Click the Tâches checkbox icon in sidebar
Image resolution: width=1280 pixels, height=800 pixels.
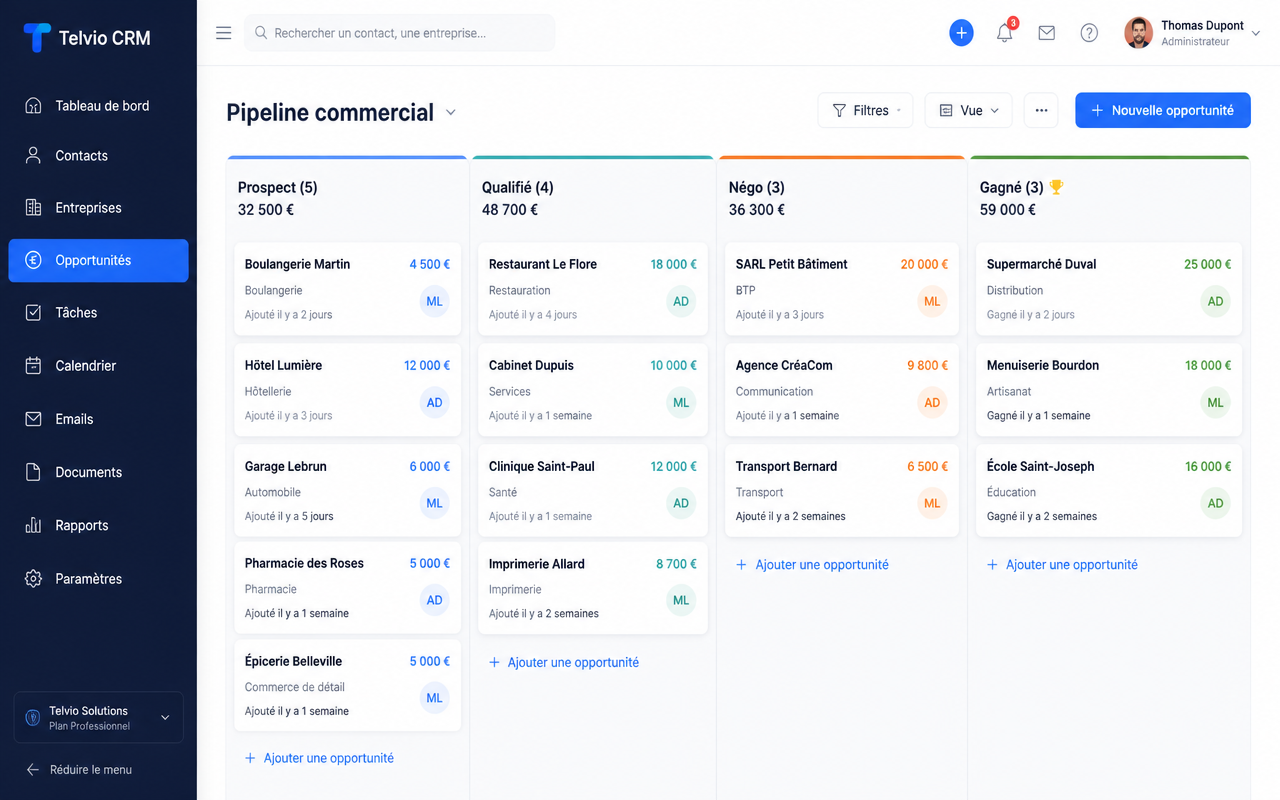pos(33,313)
